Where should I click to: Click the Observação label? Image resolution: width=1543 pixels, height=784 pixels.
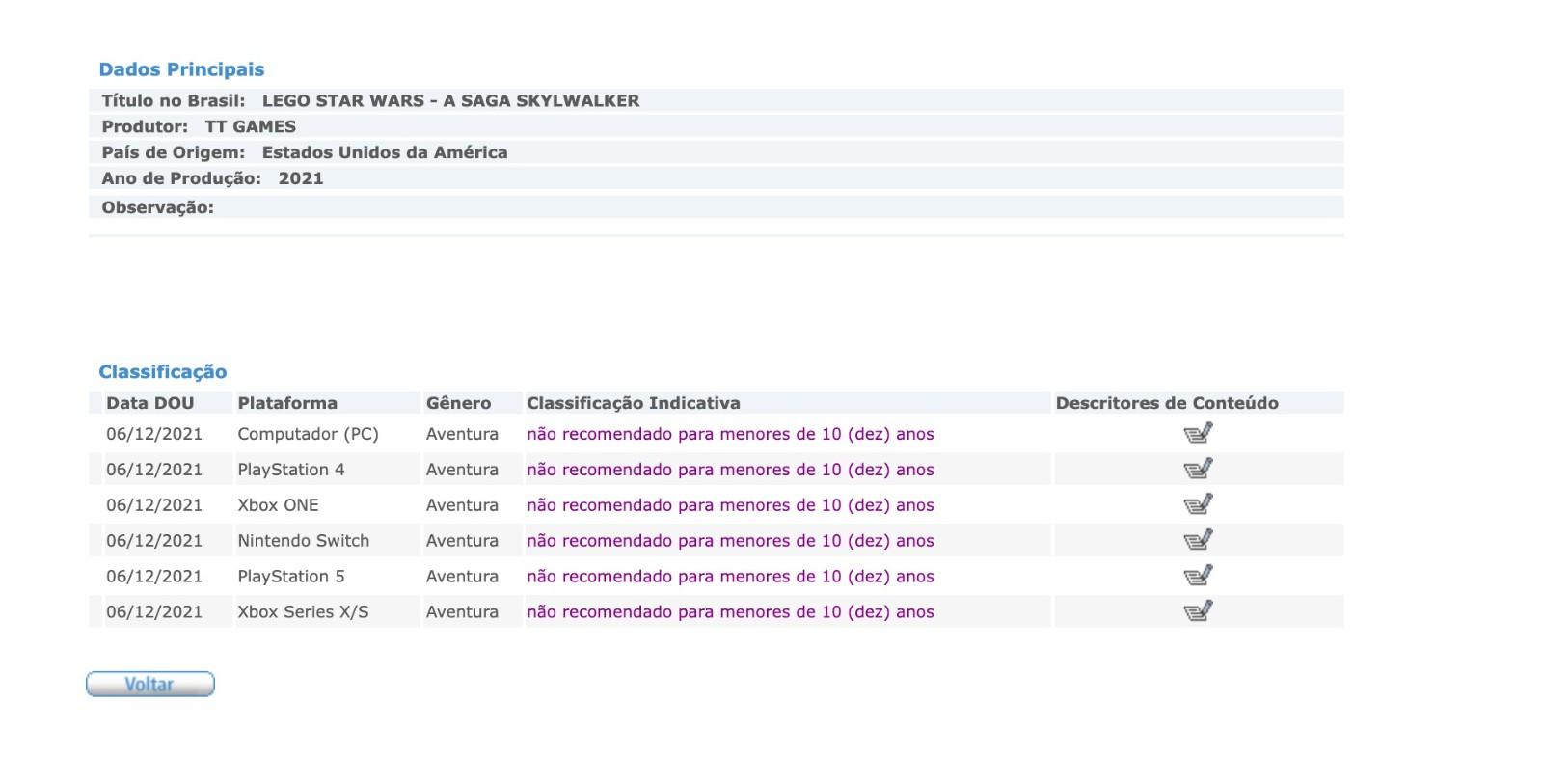coord(157,207)
